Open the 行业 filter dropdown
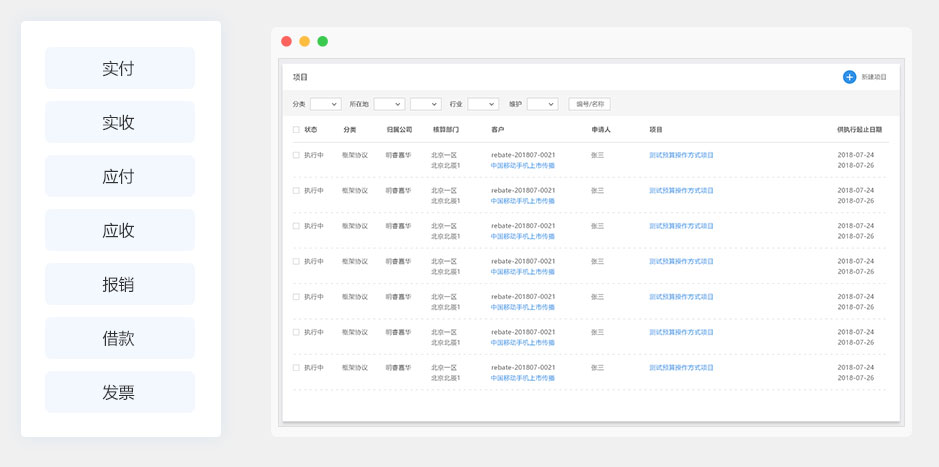 tap(483, 104)
